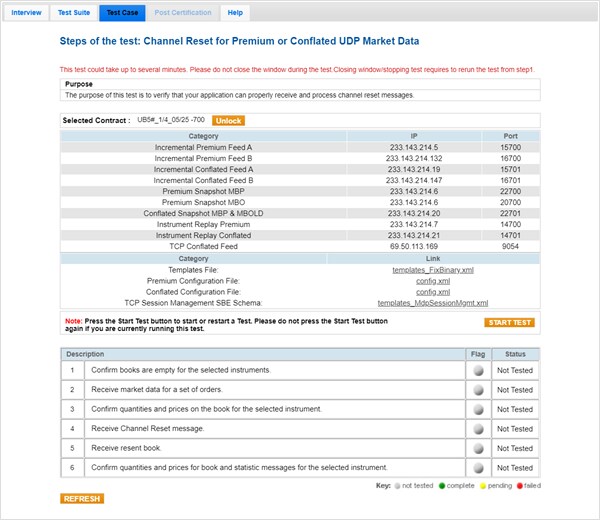Click the flag circle for step 6

(x=478, y=468)
